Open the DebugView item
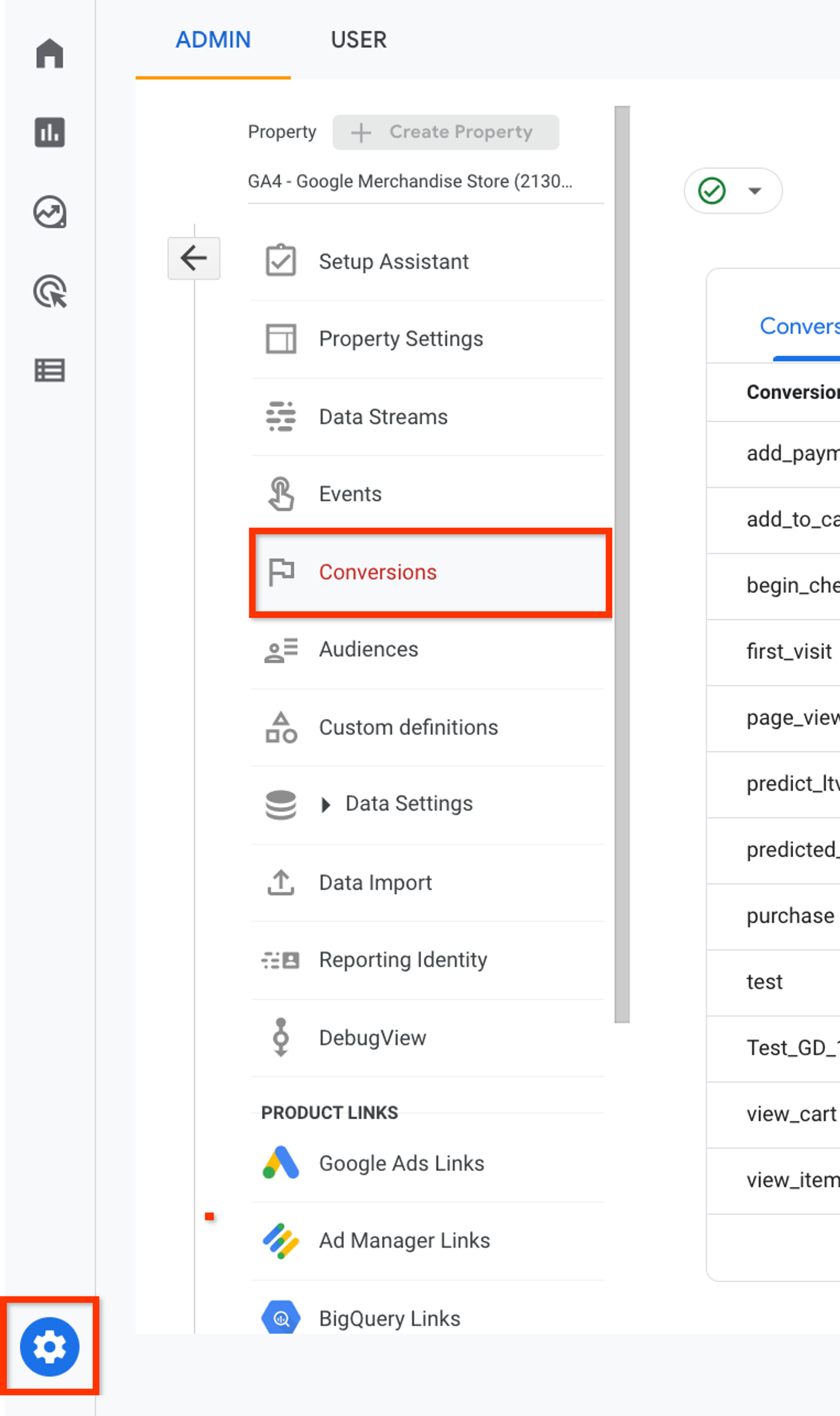This screenshot has width=840, height=1416. pos(372,1038)
